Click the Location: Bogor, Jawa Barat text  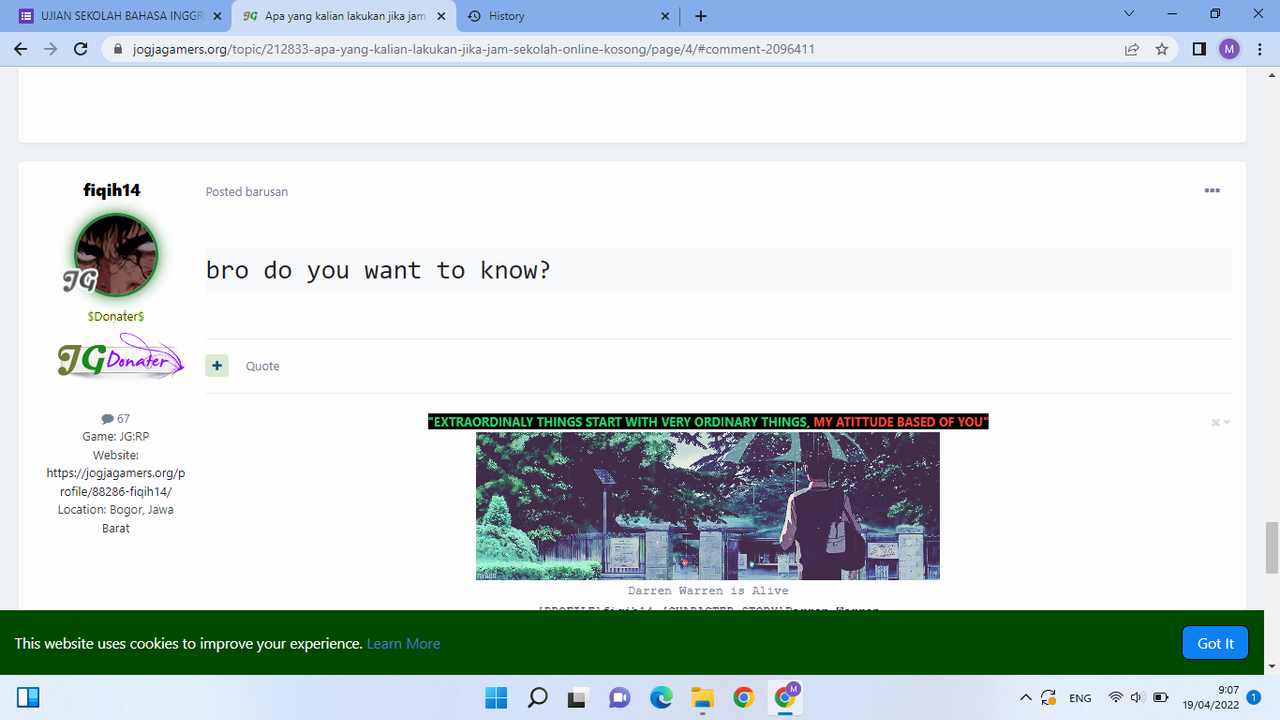pos(116,519)
